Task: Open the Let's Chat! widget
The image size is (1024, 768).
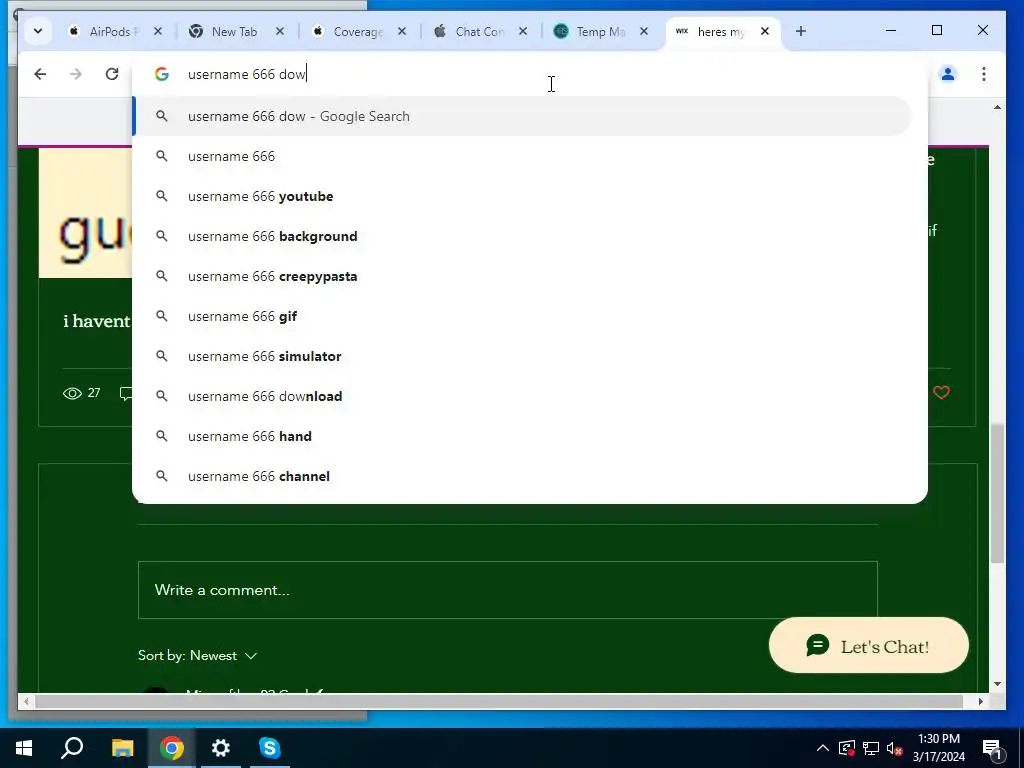Action: coord(869,645)
